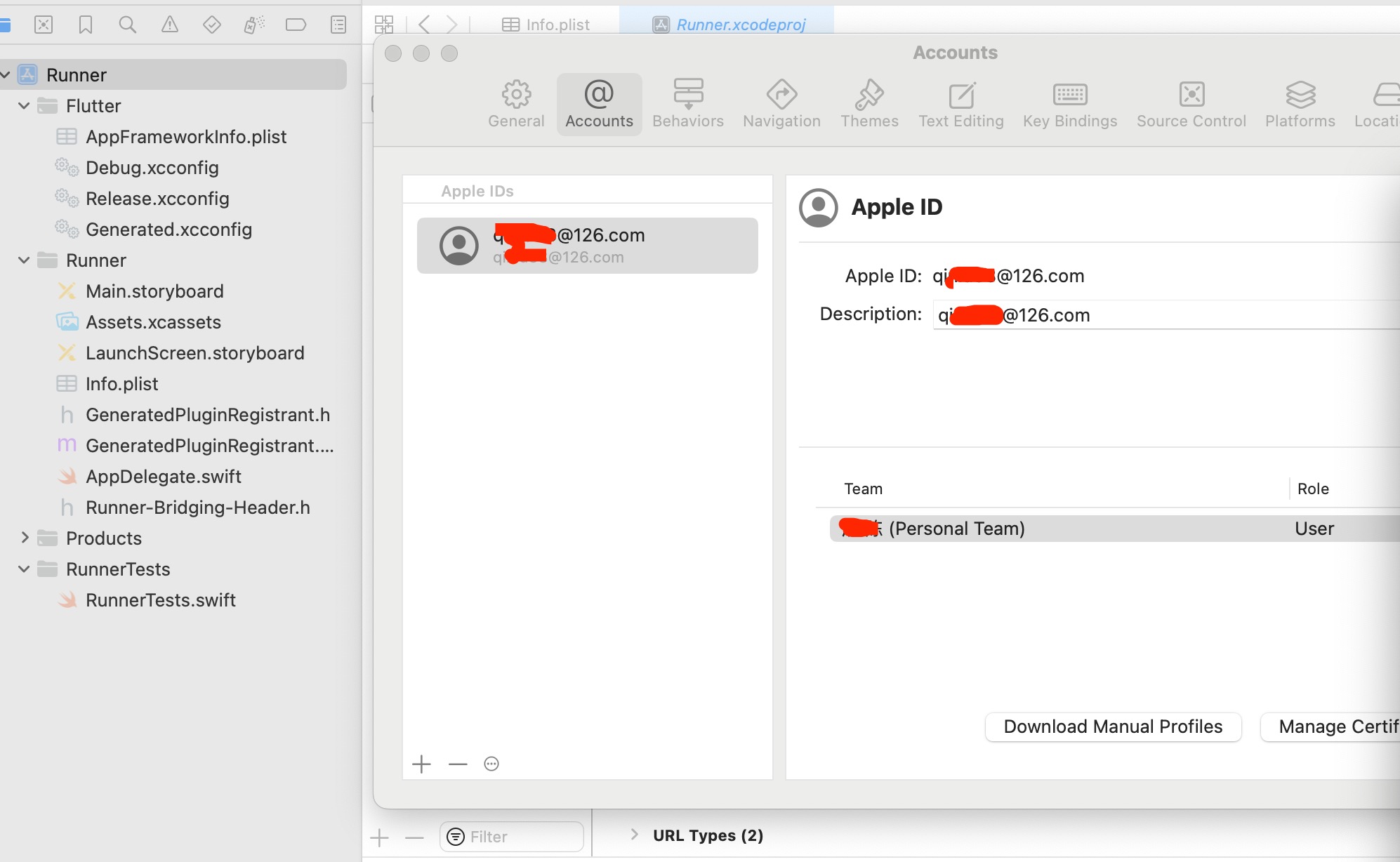Click the Manage Certificates button
Screen dimensions: 1400x862
pos(1330,727)
